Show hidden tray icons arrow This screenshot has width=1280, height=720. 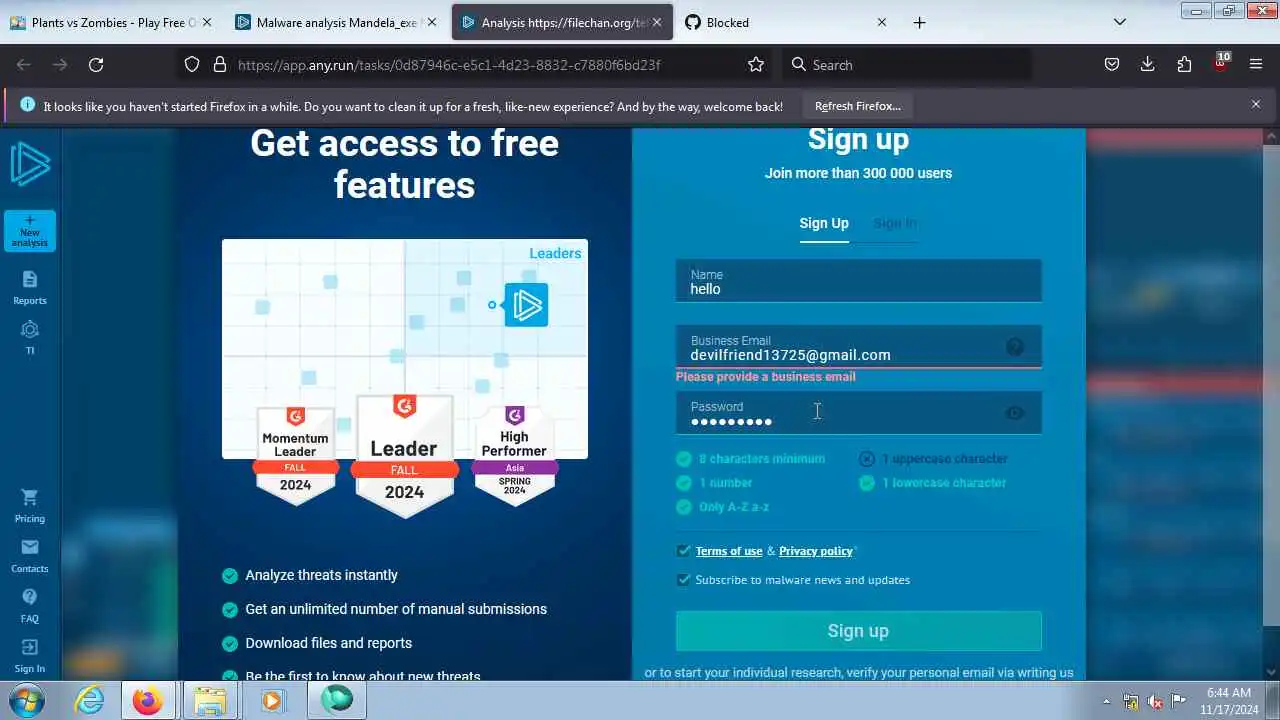tap(1106, 701)
